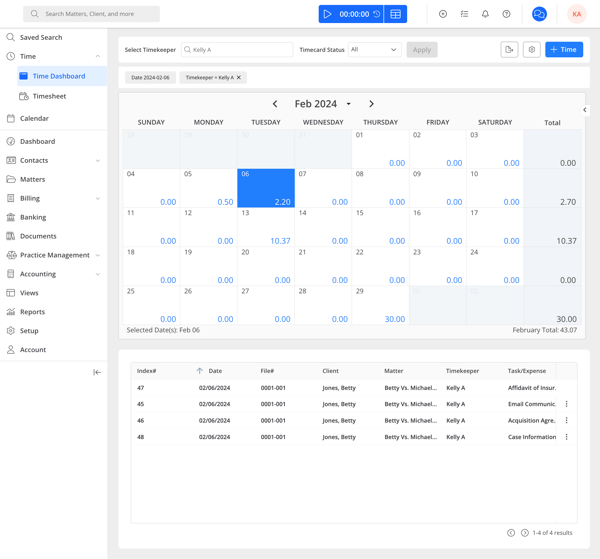This screenshot has height=559, width=600.
Task: Expand the Contacts section chevron
Action: (98, 161)
